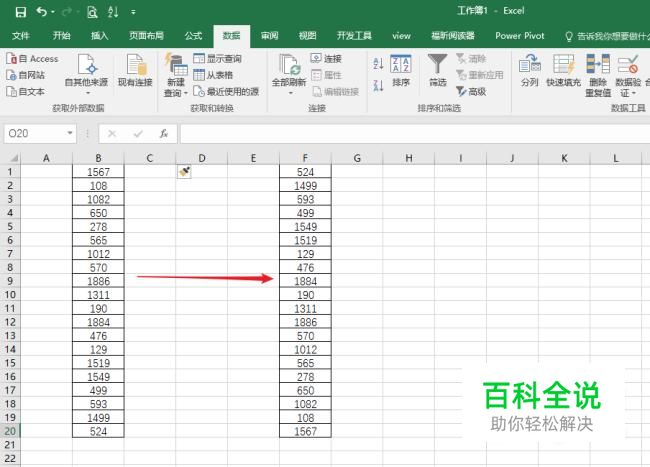
Task: Click the Sort icon in quick access toolbar
Action: click(113, 12)
